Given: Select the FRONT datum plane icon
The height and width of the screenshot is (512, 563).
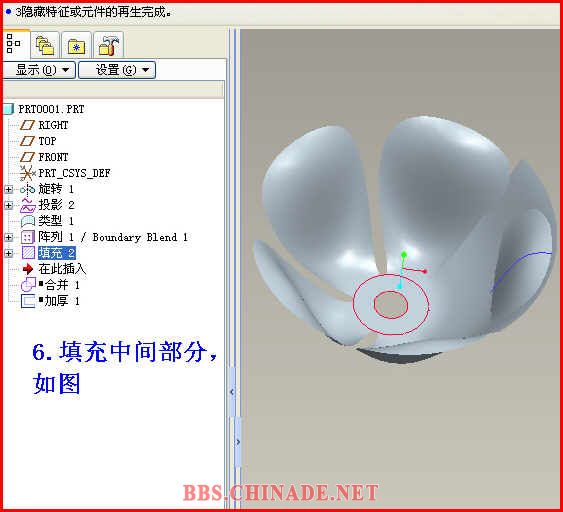Looking at the screenshot, I should tap(27, 157).
